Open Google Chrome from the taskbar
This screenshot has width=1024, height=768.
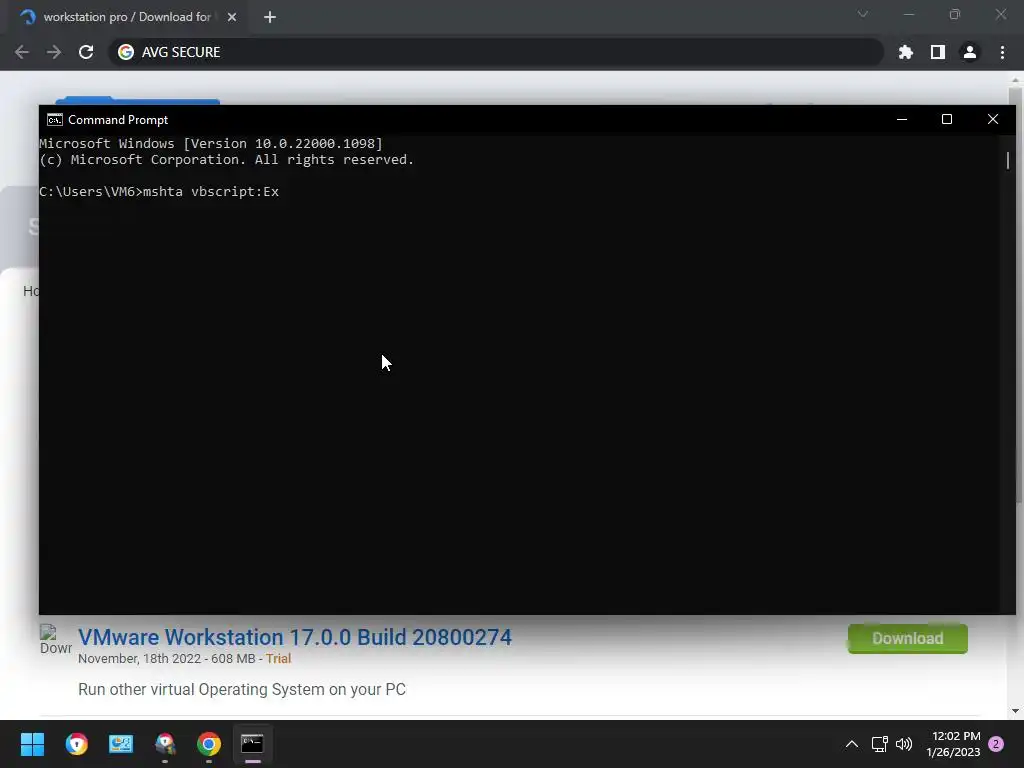[209, 744]
